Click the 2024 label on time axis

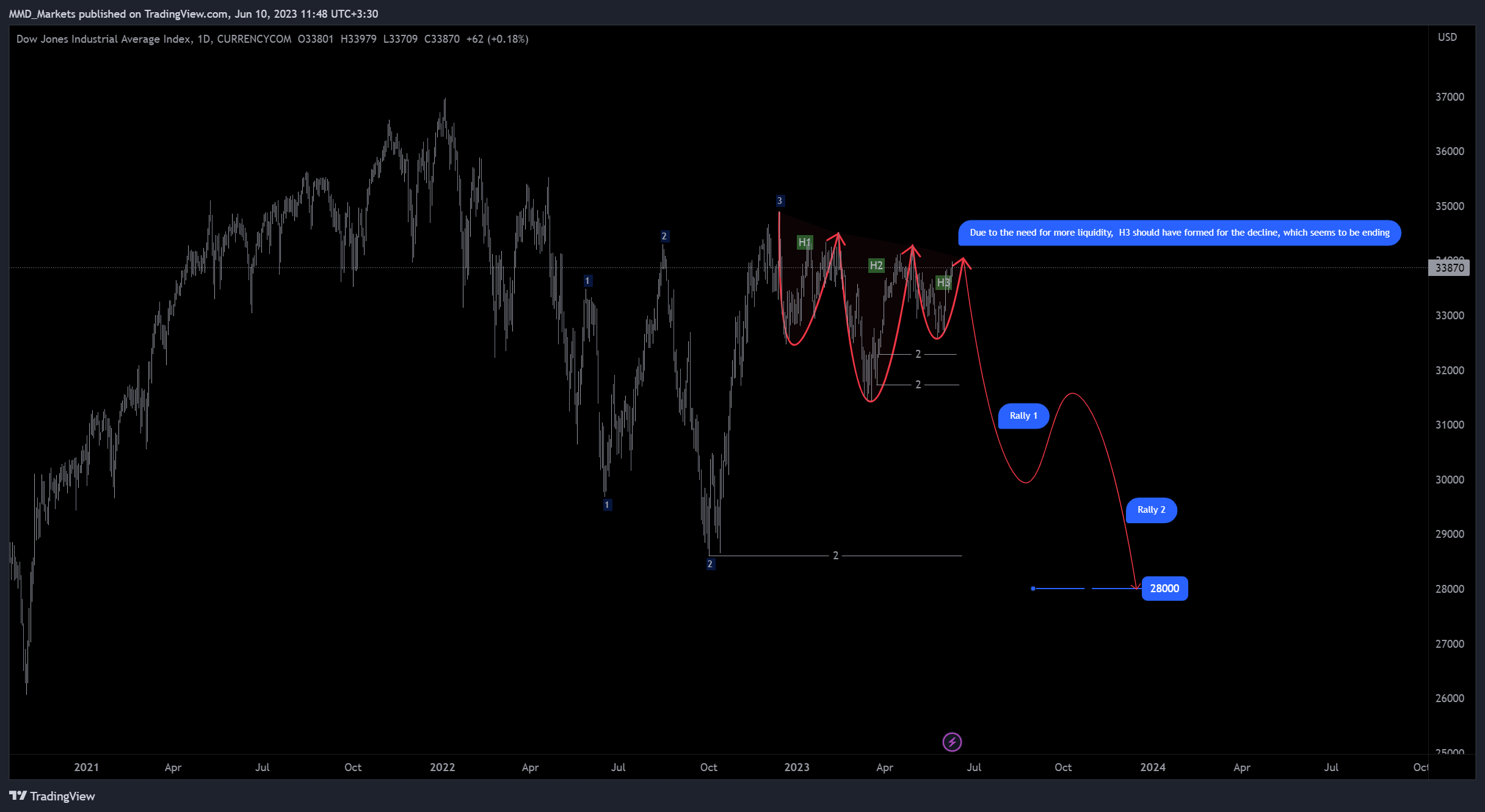point(1153,767)
